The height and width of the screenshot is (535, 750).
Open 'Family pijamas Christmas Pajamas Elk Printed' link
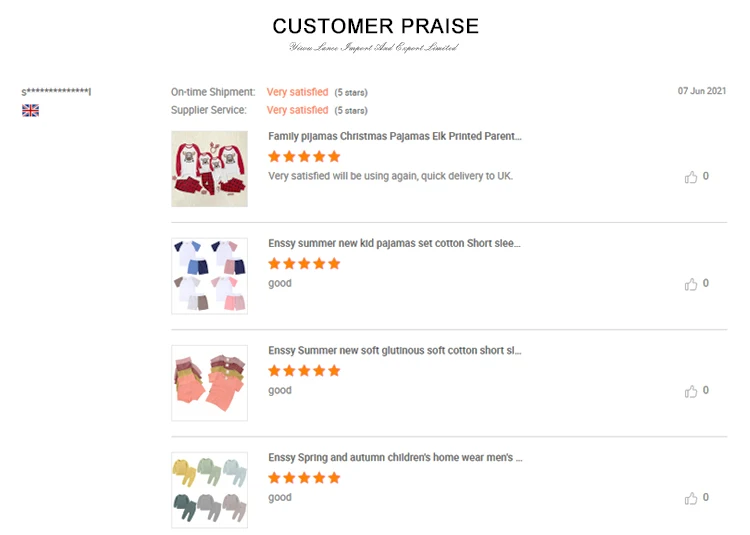pyautogui.click(x=395, y=136)
